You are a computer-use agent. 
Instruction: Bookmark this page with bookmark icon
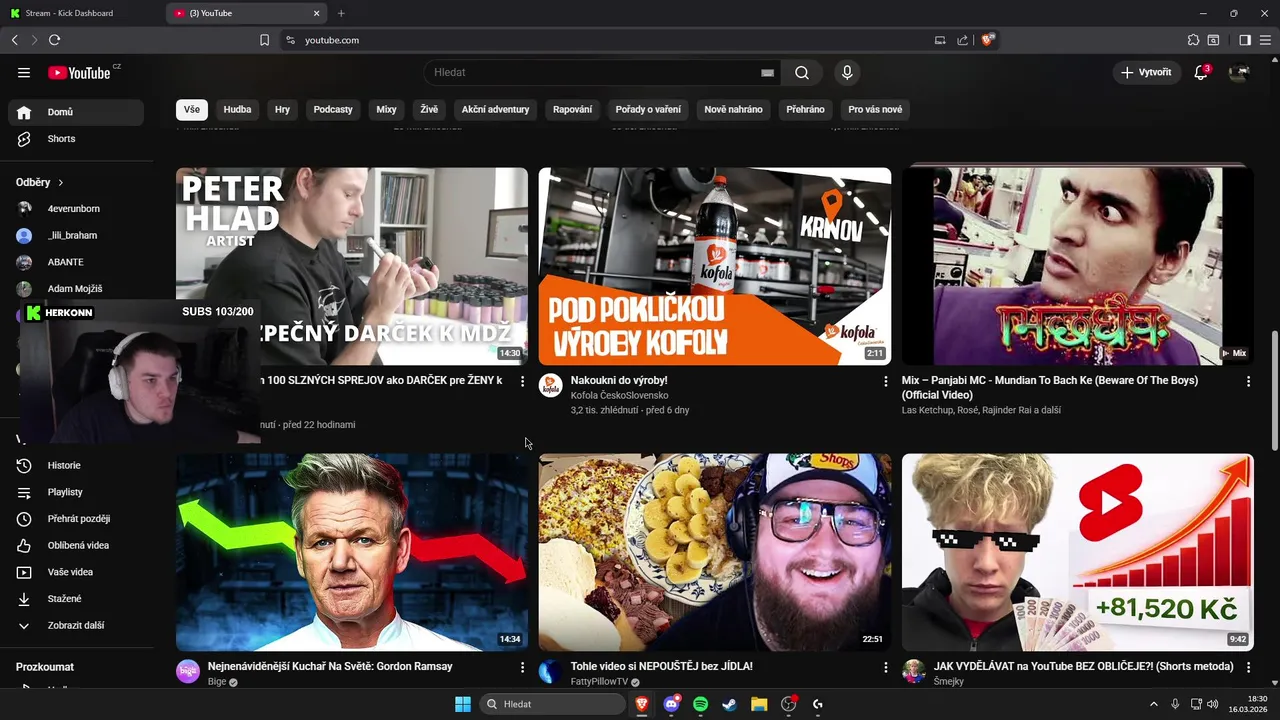[x=264, y=40]
